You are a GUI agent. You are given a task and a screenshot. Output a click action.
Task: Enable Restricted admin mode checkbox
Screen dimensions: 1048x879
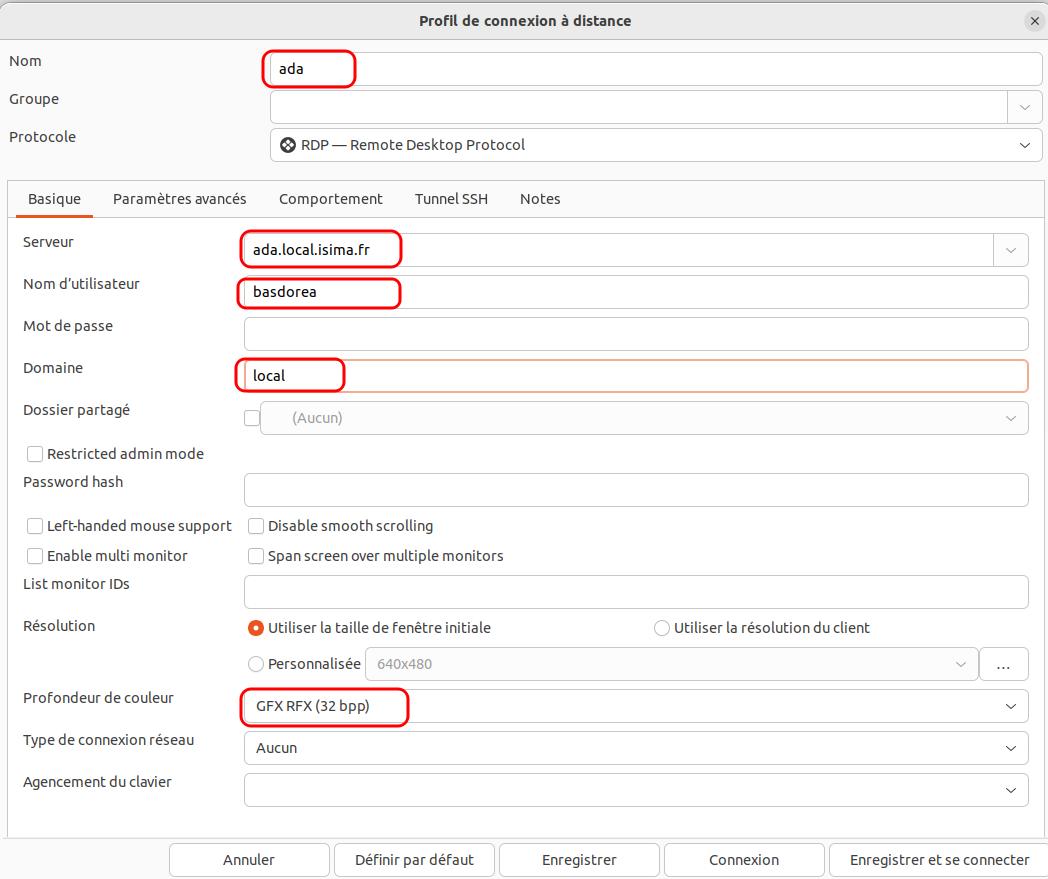[x=35, y=454]
